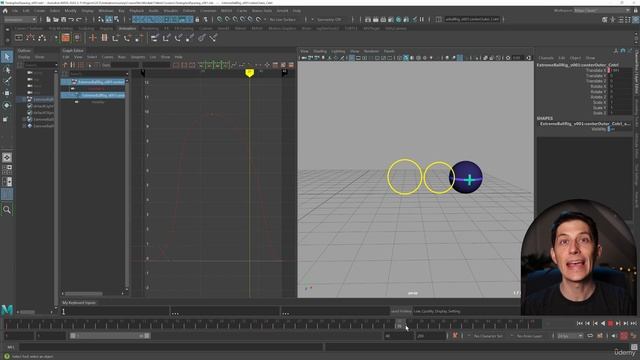Toggle the selection lock icon
The width and height of the screenshot is (640, 360).
tap(198, 19)
